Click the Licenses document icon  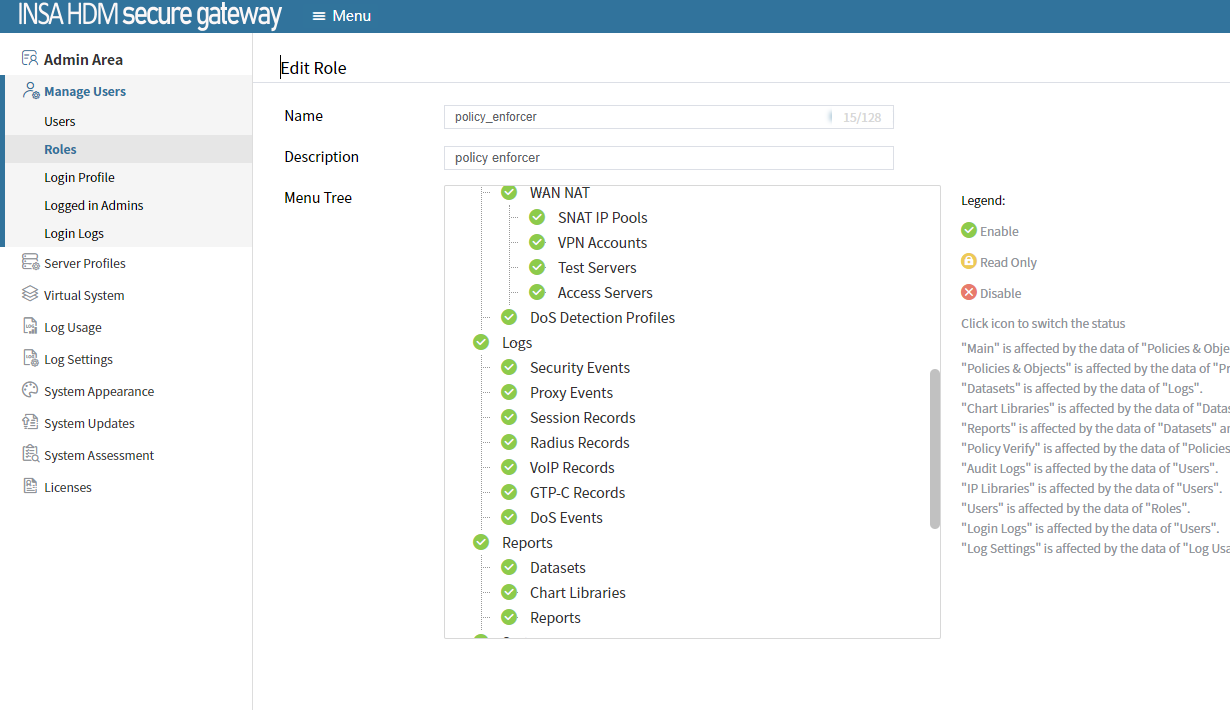pos(30,487)
